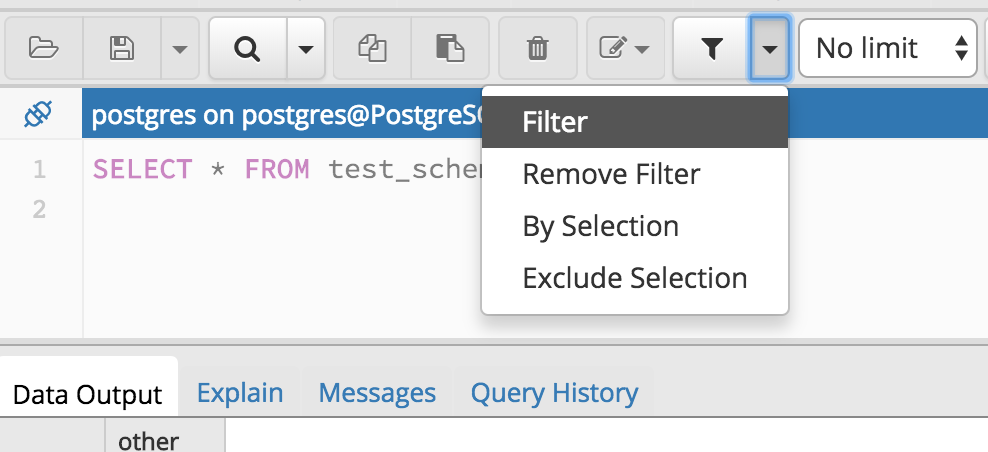Click the Find magnifier icon
This screenshot has width=988, height=452.
[x=247, y=47]
